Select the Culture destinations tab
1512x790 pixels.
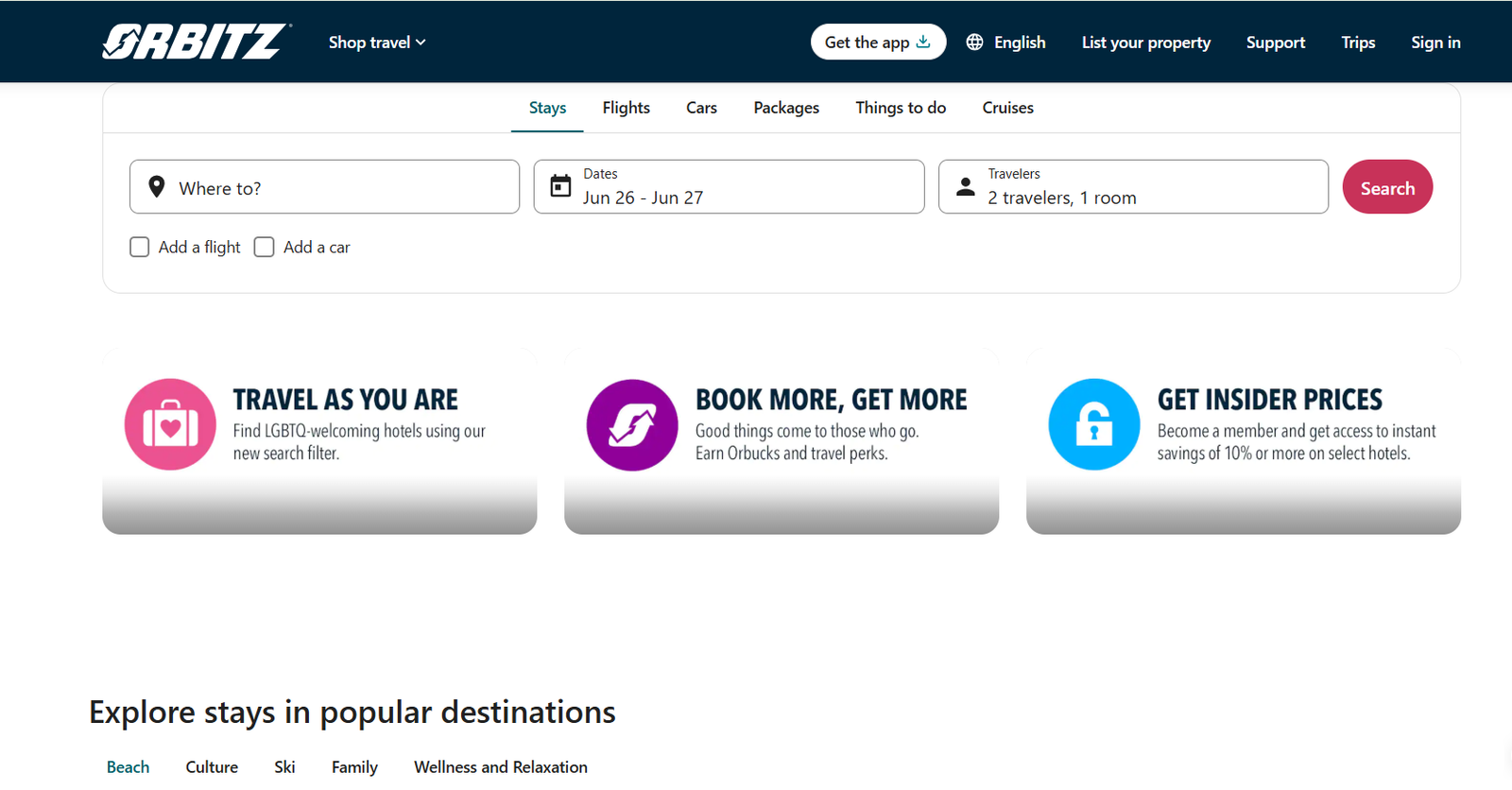[x=212, y=767]
